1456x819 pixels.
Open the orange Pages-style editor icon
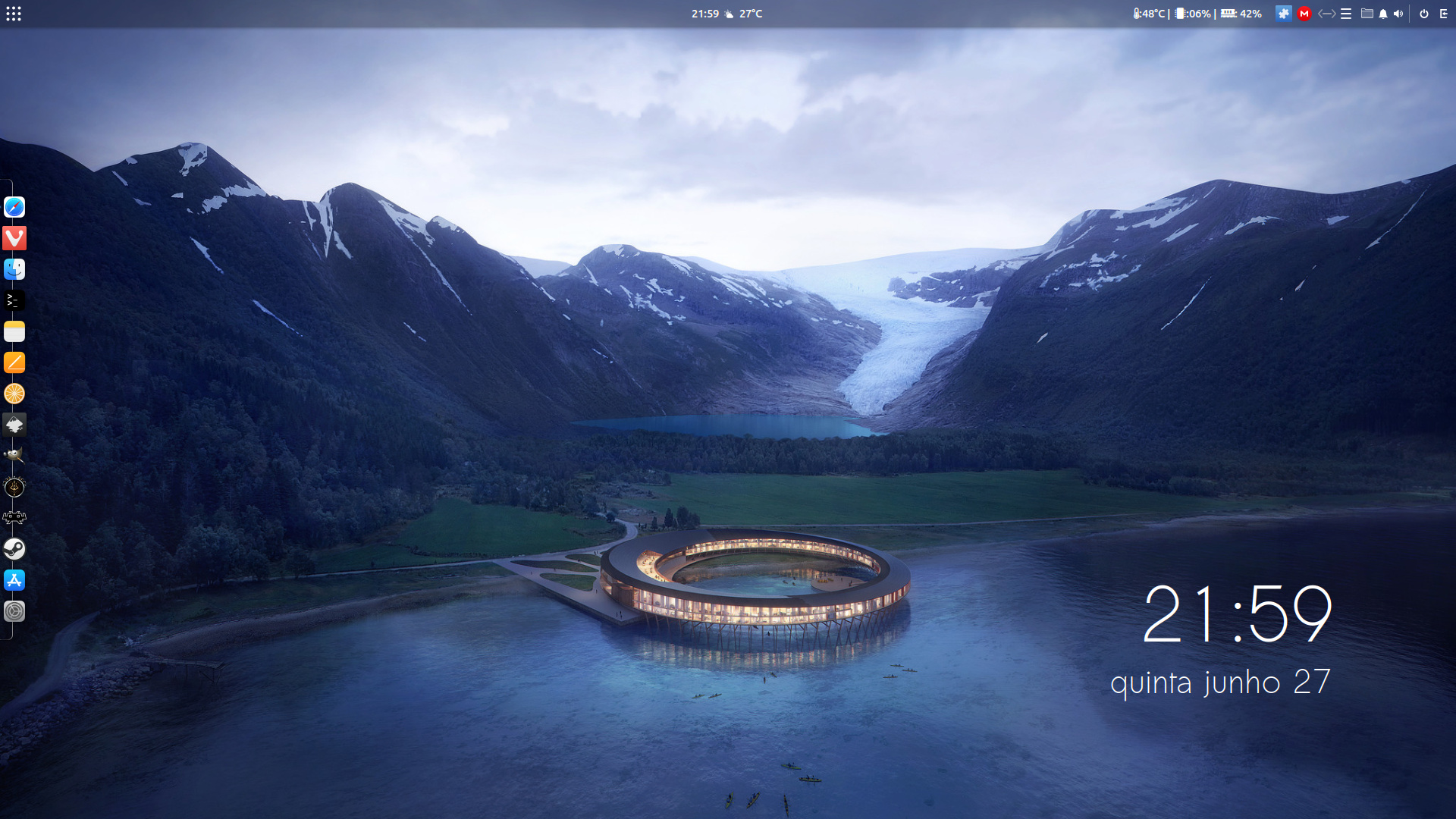tap(14, 362)
